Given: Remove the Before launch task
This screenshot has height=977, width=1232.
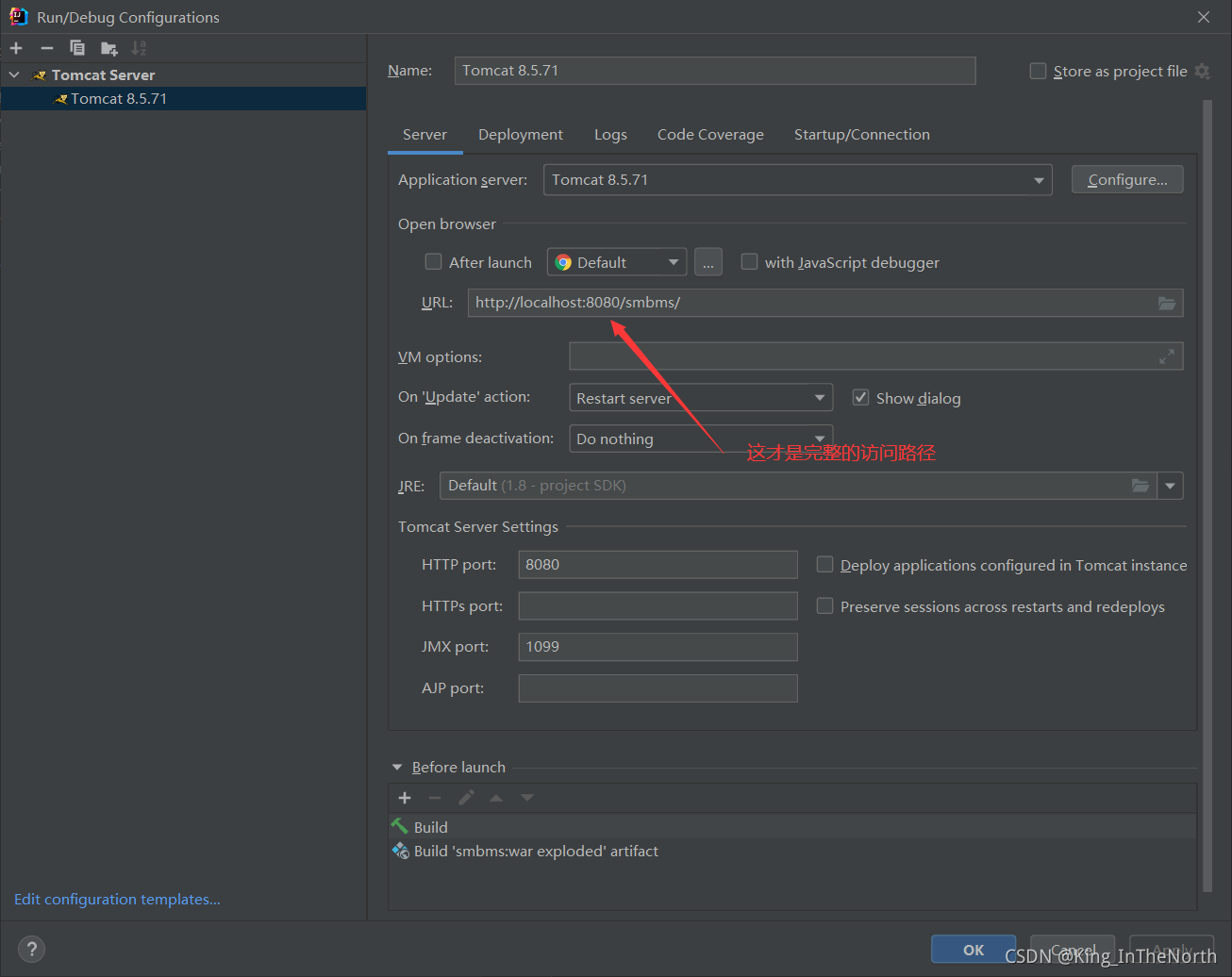Looking at the screenshot, I should 435,798.
